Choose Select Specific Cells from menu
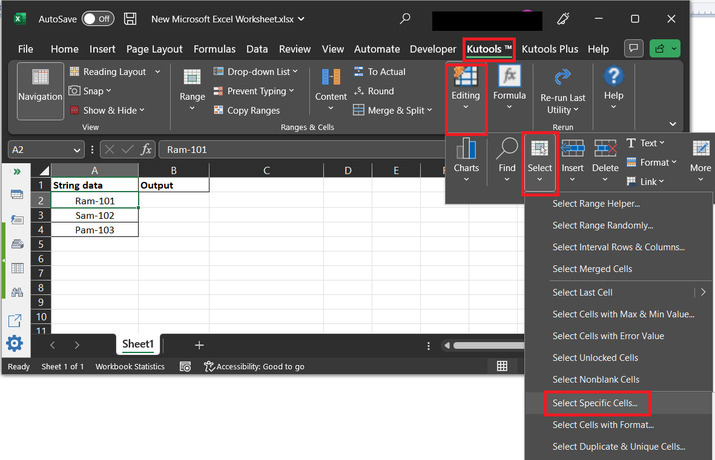Viewport: 715px width, 460px height. point(594,403)
